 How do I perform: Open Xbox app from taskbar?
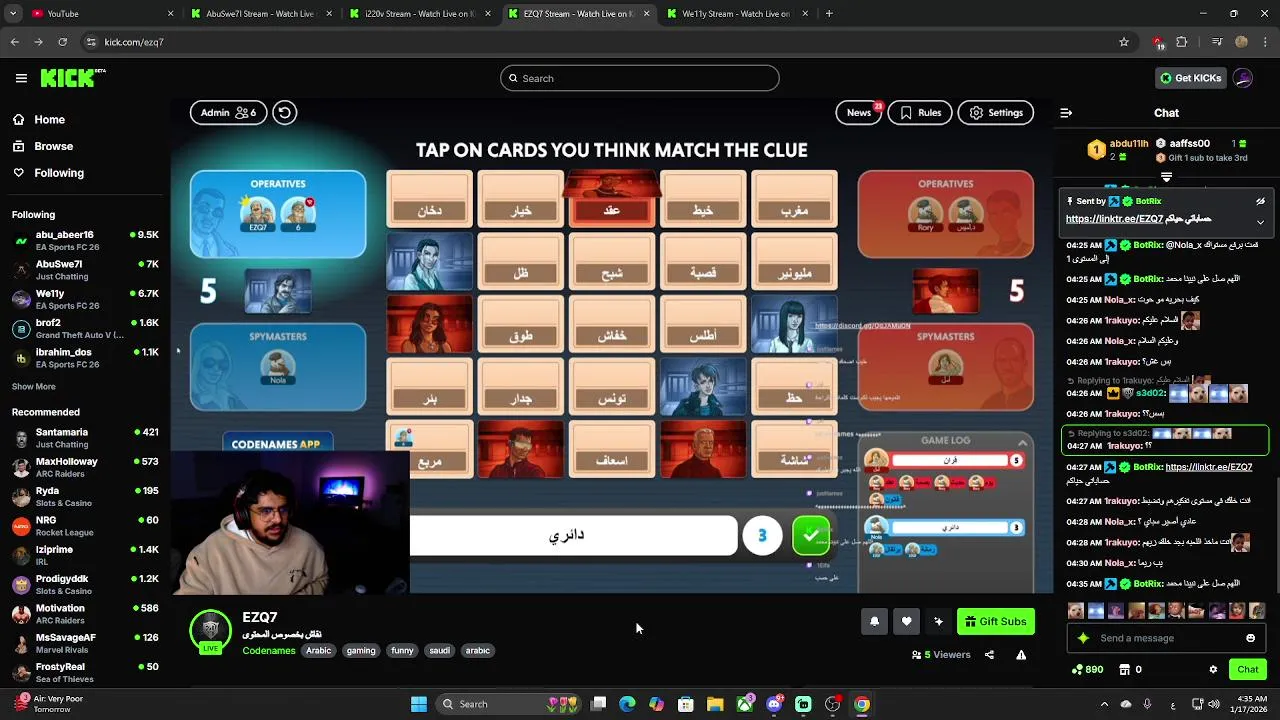click(x=745, y=704)
